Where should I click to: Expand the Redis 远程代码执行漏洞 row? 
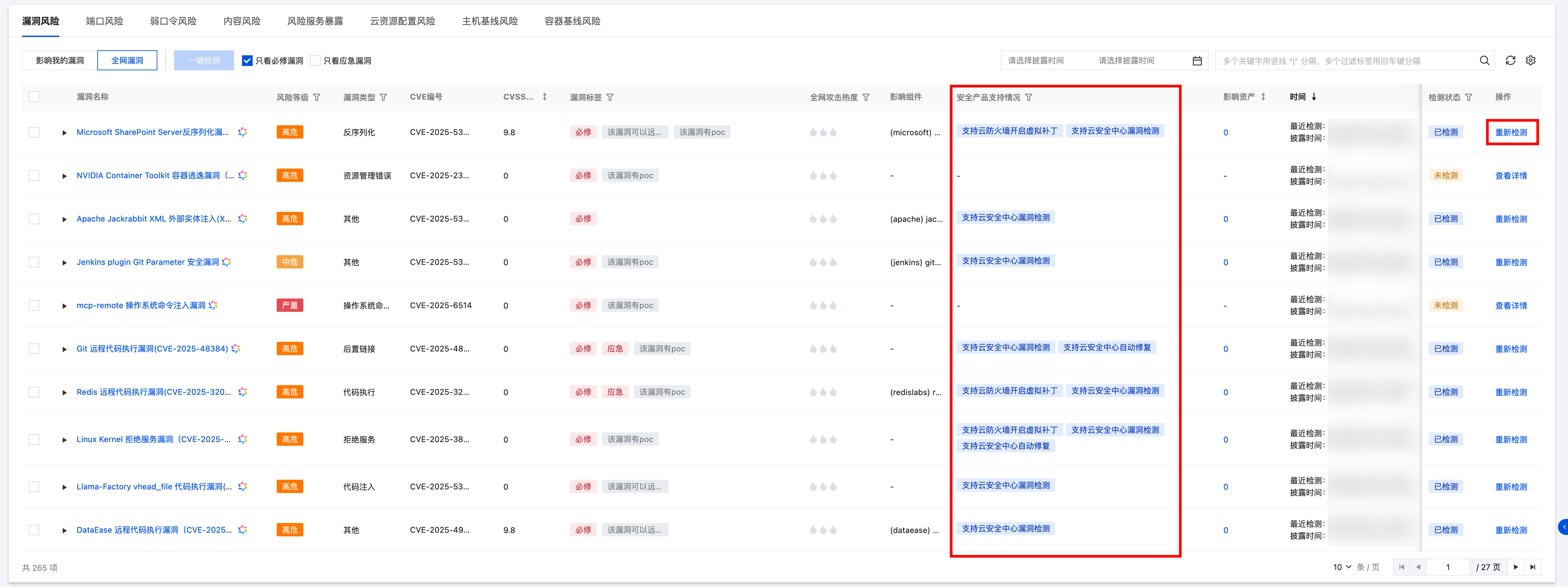(65, 392)
